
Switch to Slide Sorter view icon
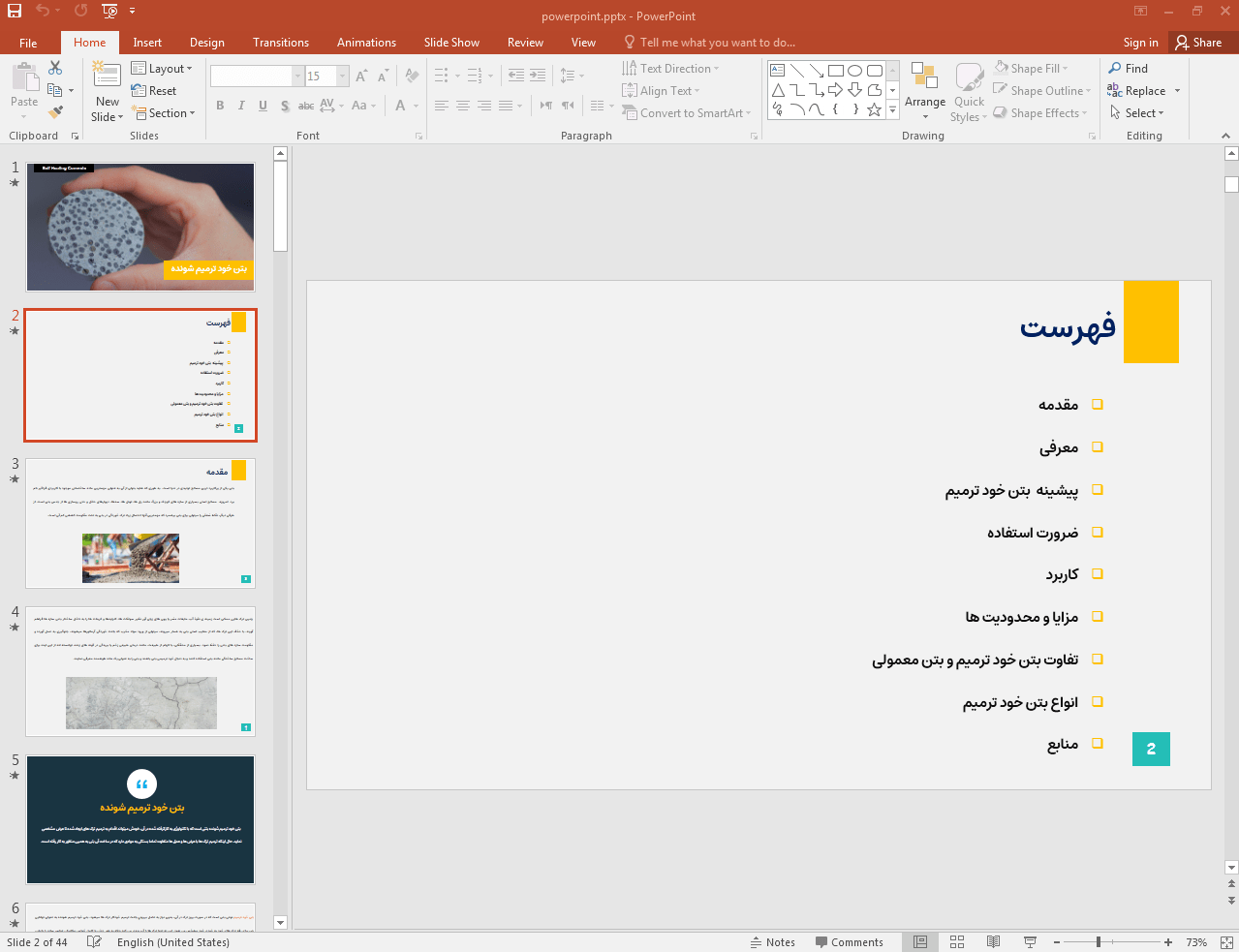[957, 942]
